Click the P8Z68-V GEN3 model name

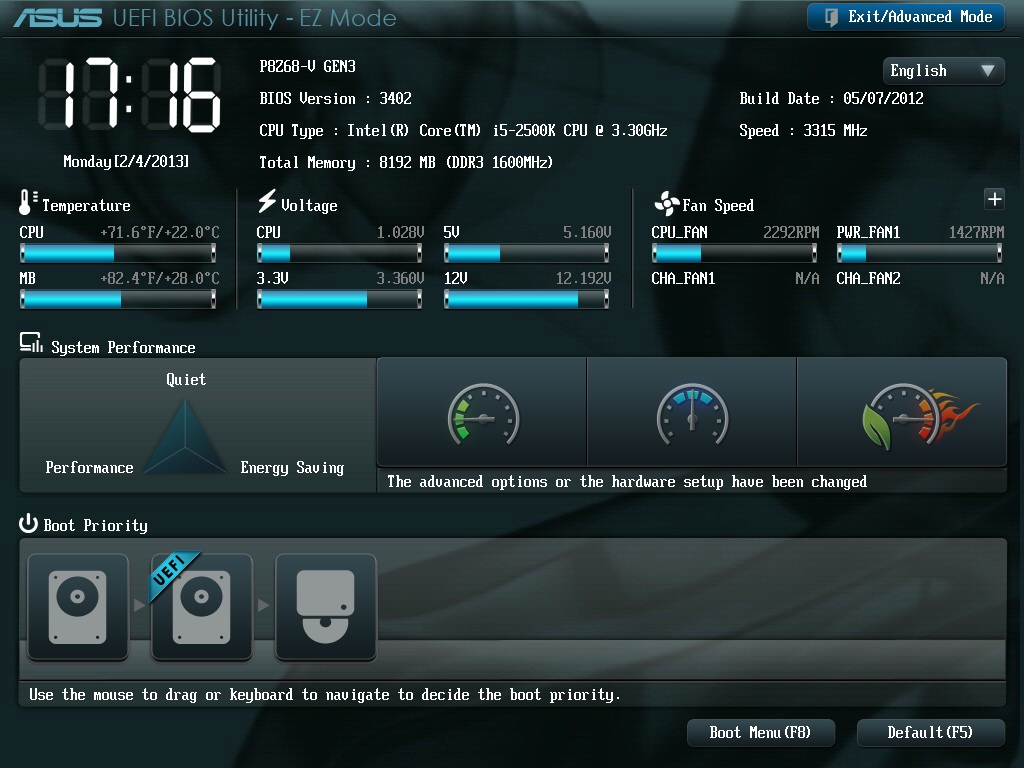(308, 67)
